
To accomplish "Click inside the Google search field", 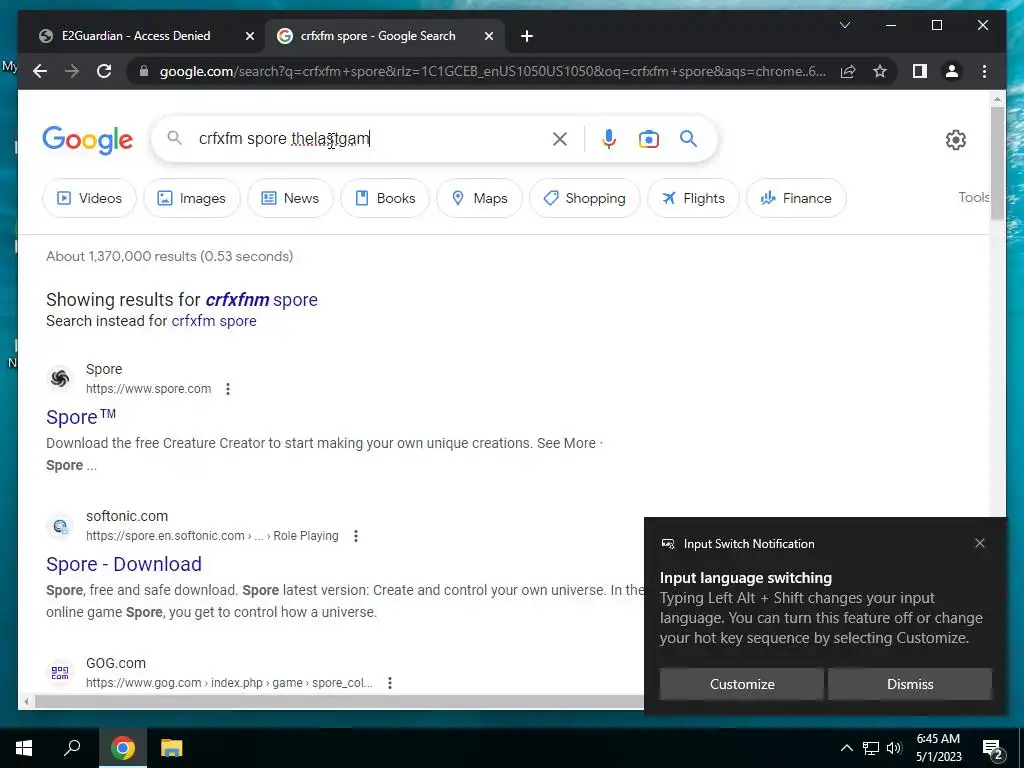I will (369, 138).
